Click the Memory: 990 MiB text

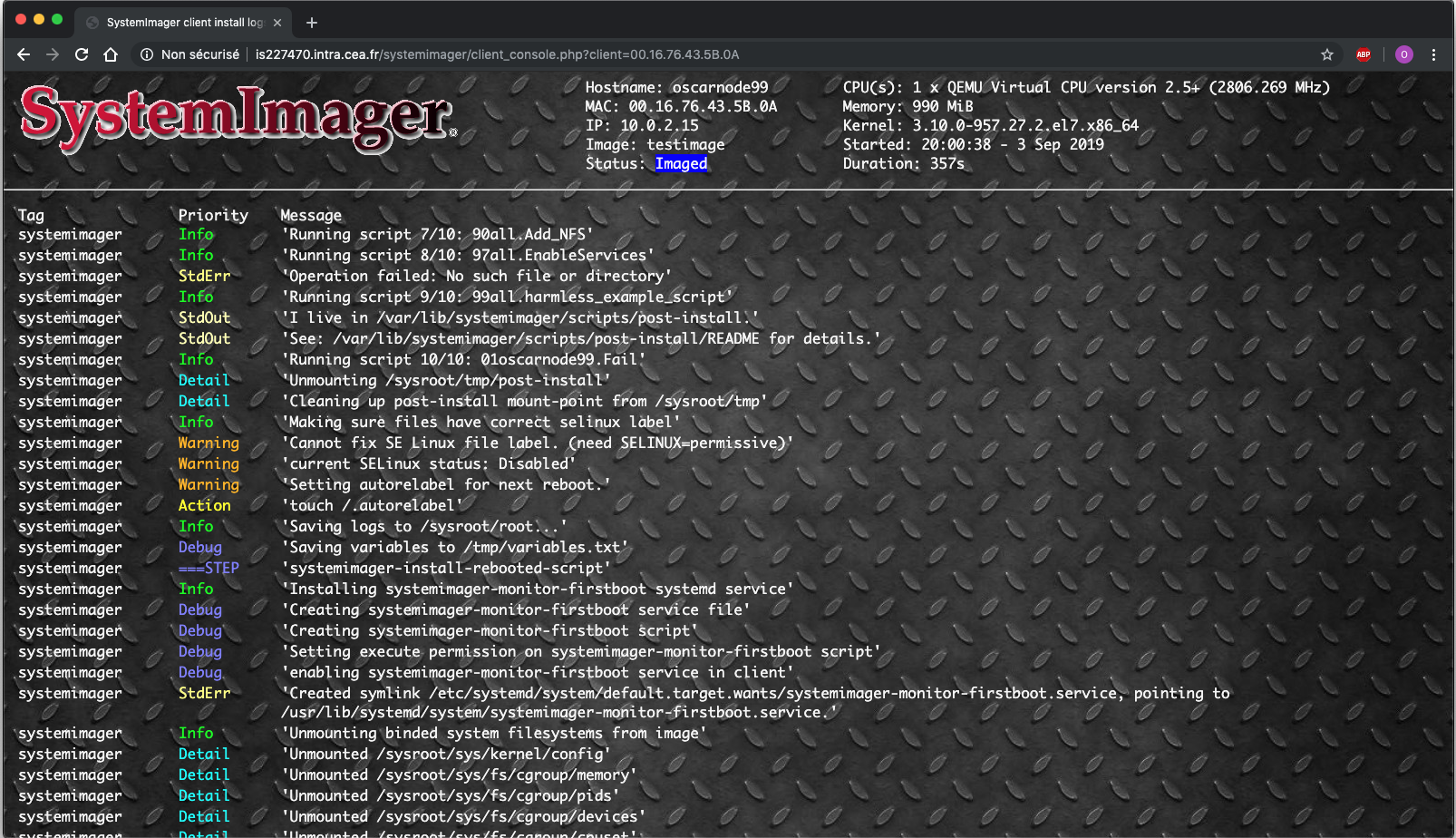pyautogui.click(x=908, y=106)
